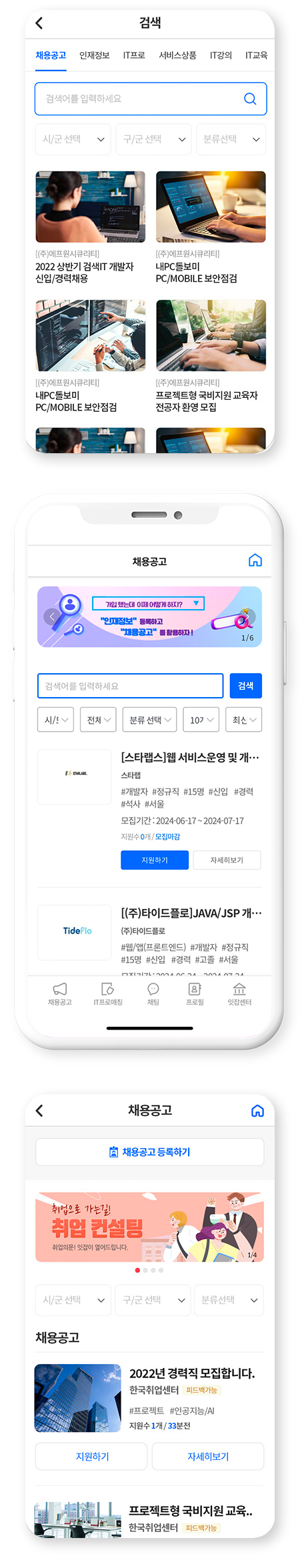The width and height of the screenshot is (300, 1568).
Task: Open the 프로필 icon in bottom bar
Action: click(x=195, y=989)
